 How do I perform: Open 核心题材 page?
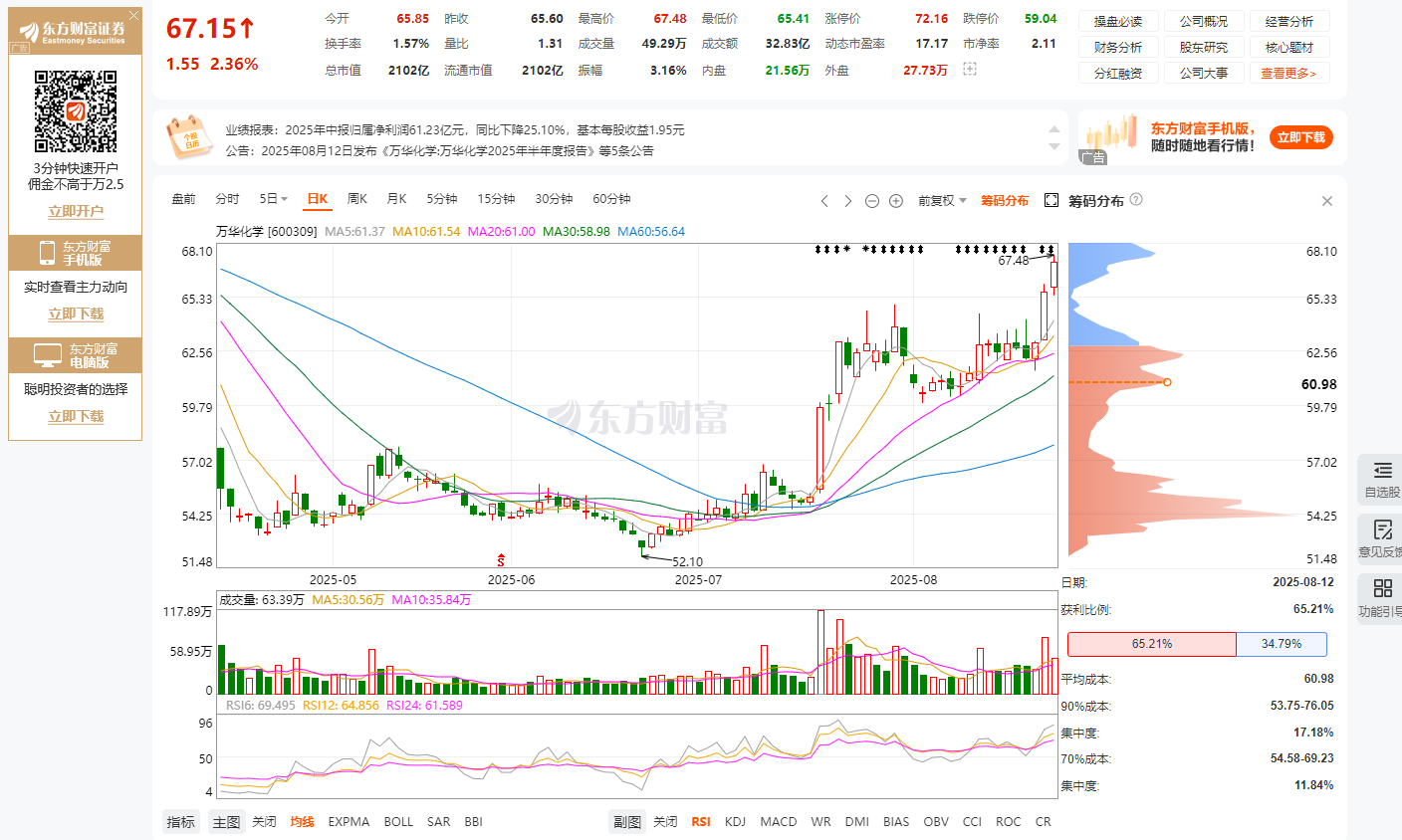click(1289, 47)
